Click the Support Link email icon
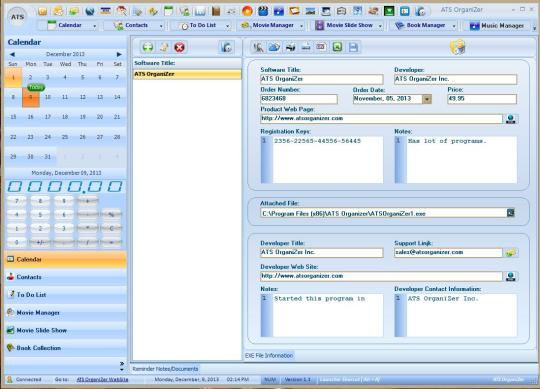The height and width of the screenshot is (389, 540). coord(510,253)
